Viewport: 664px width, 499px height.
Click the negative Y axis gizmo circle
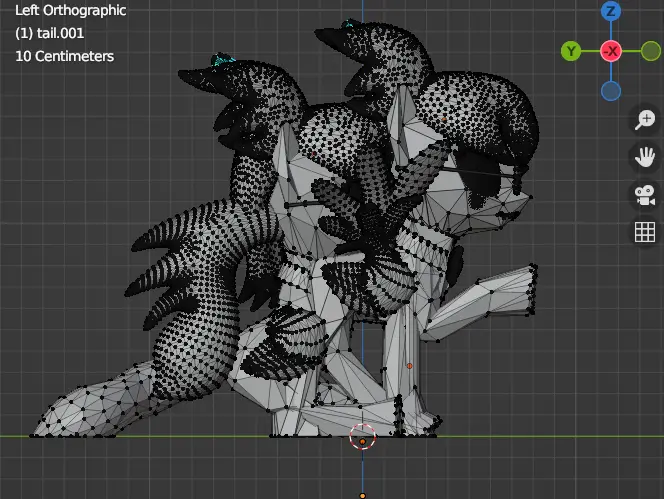pyautogui.click(x=651, y=51)
